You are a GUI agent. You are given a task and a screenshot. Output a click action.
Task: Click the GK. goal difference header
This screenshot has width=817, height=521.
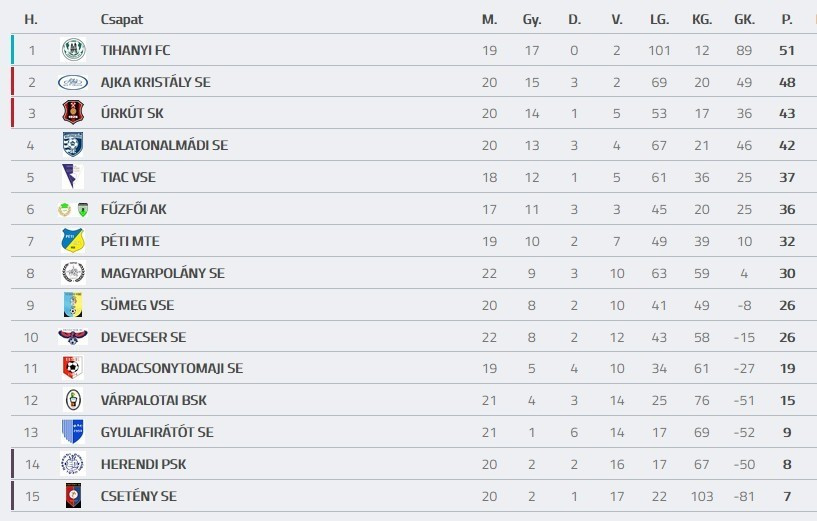click(744, 19)
